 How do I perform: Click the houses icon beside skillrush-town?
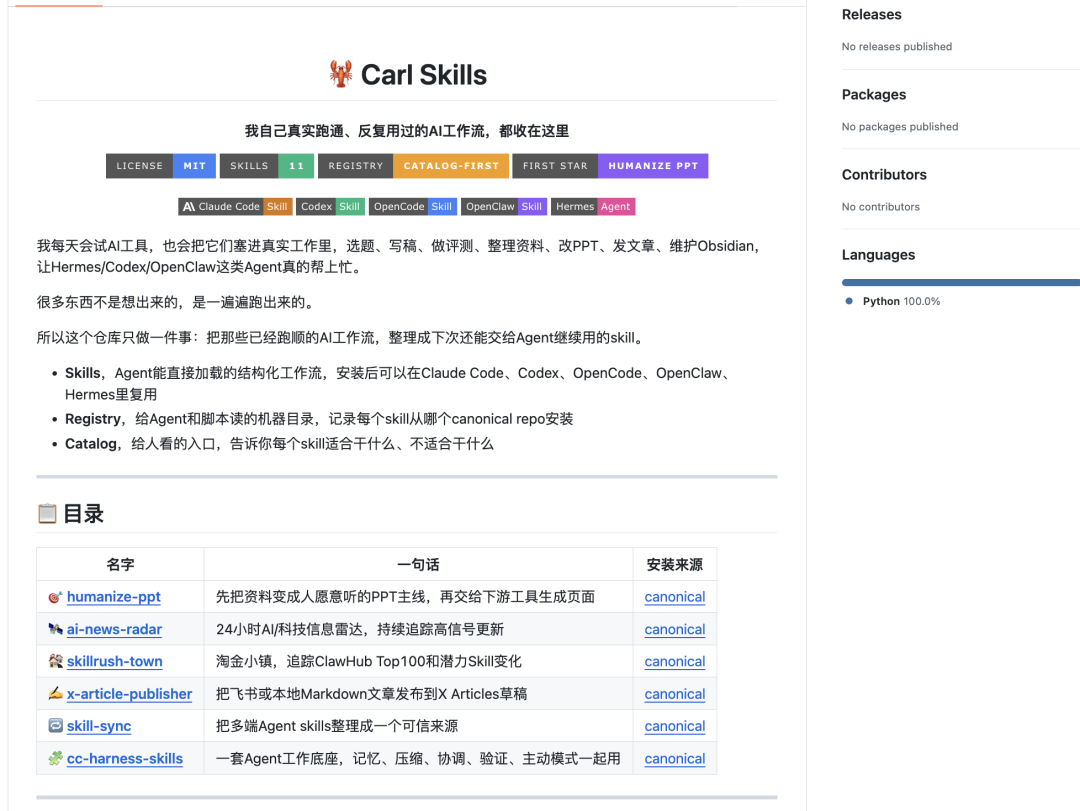[56, 661]
